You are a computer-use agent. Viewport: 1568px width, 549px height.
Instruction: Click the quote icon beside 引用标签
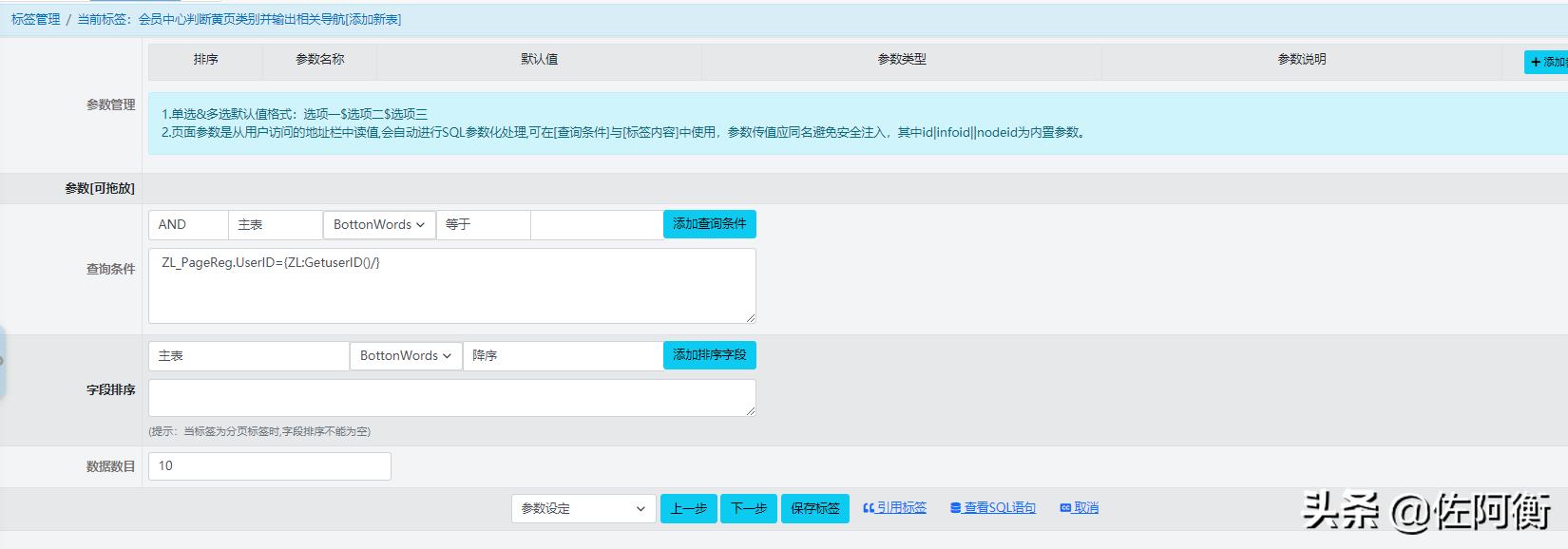(x=869, y=508)
